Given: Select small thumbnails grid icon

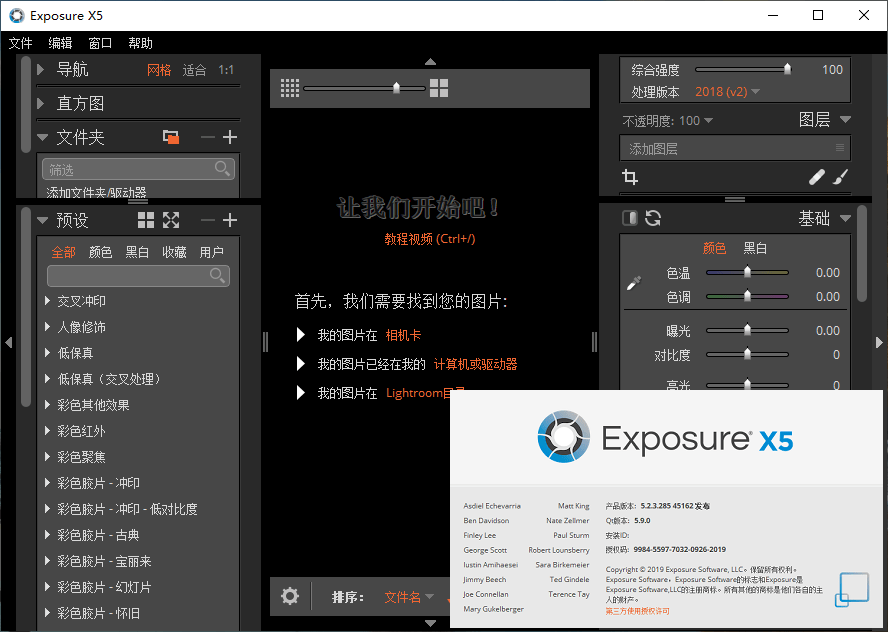Looking at the screenshot, I should tap(290, 88).
